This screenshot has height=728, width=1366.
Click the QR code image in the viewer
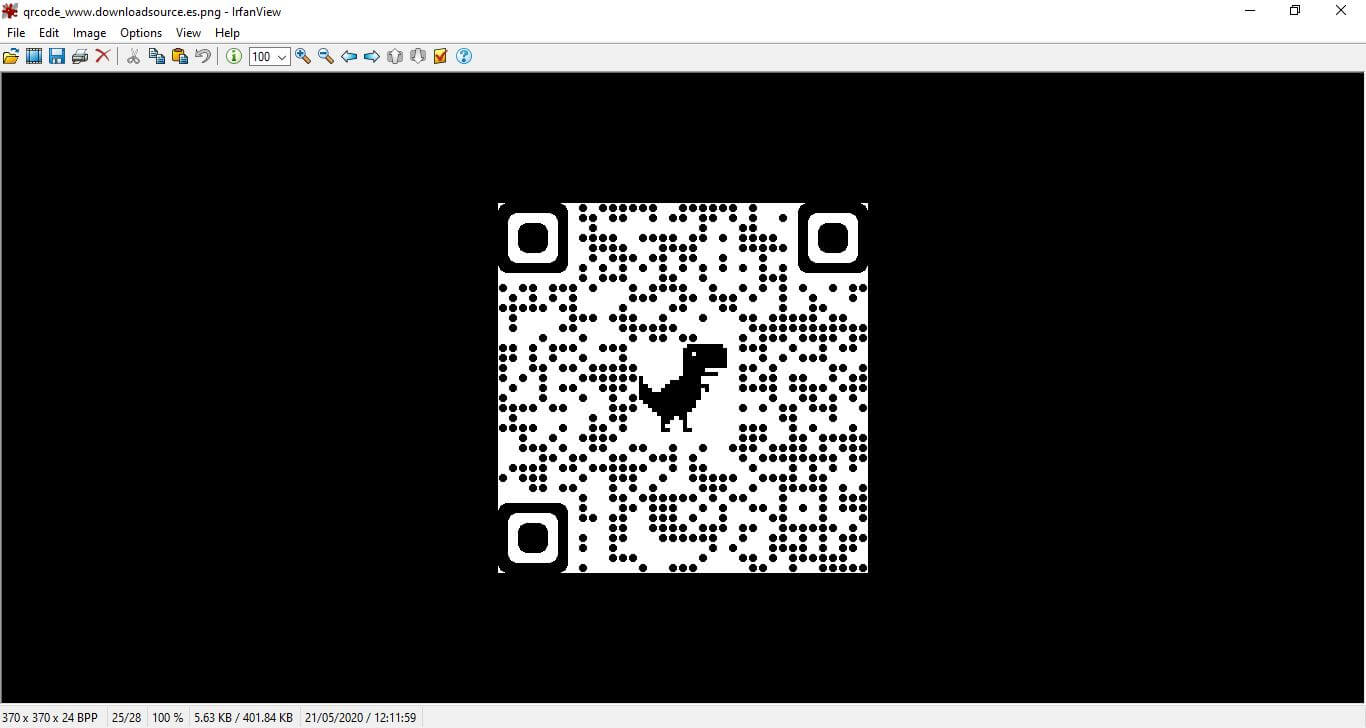pos(683,388)
